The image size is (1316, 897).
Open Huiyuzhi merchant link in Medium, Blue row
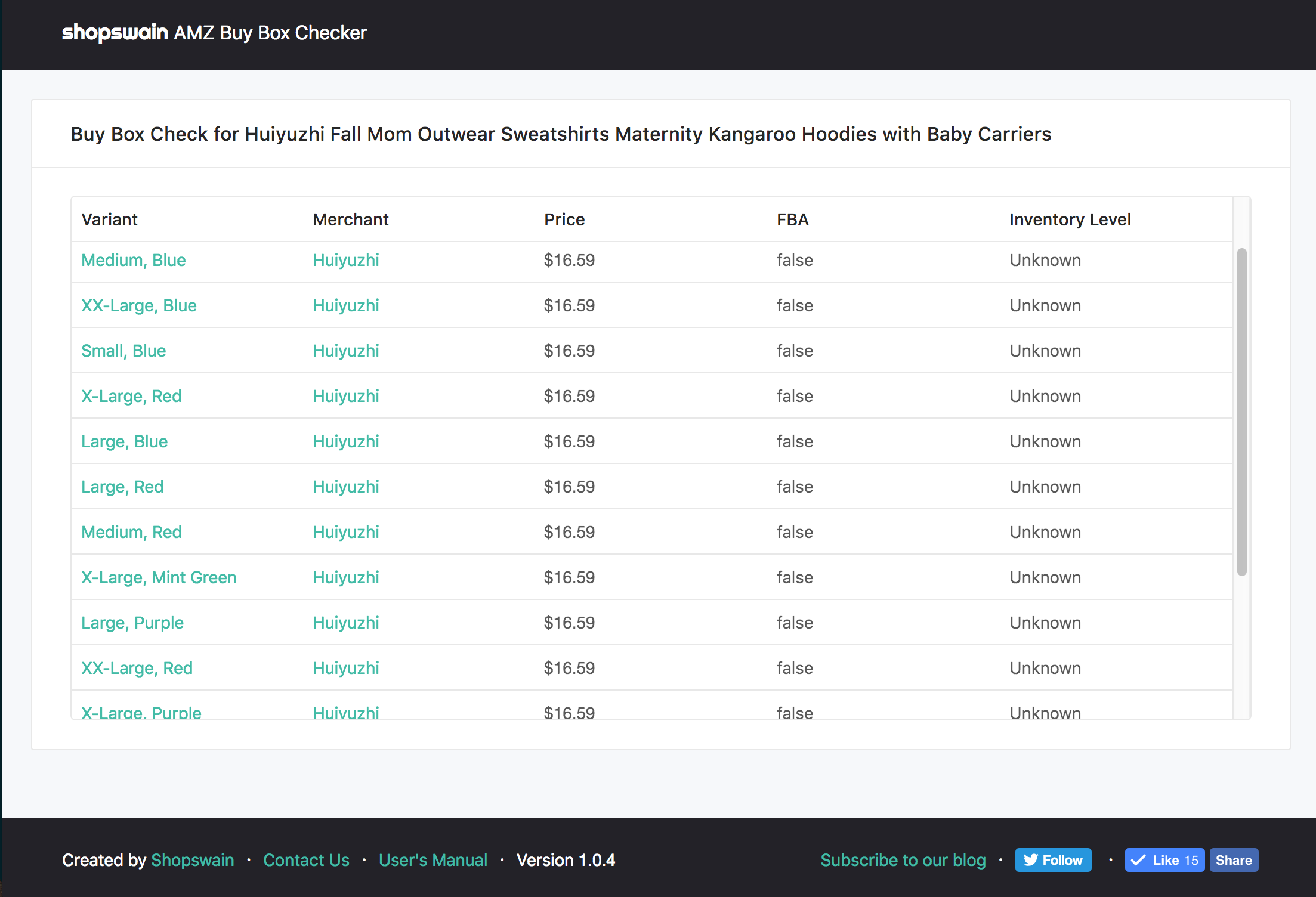coord(346,260)
